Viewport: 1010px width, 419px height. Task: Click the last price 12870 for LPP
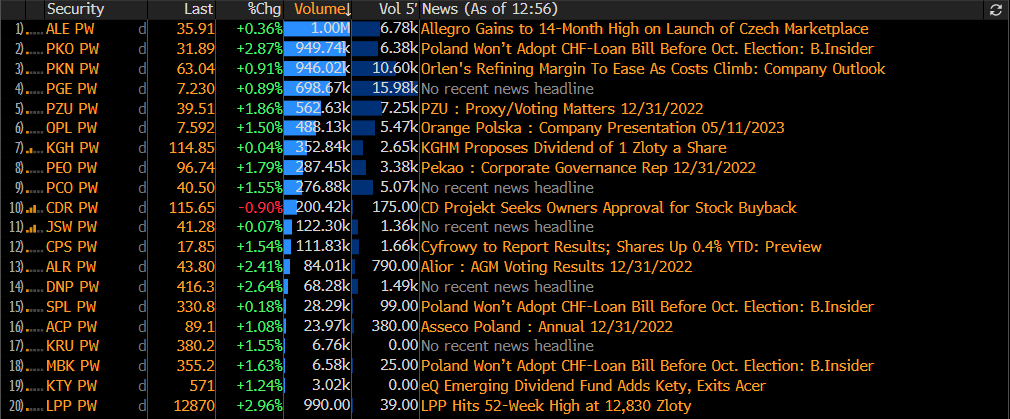pos(194,406)
